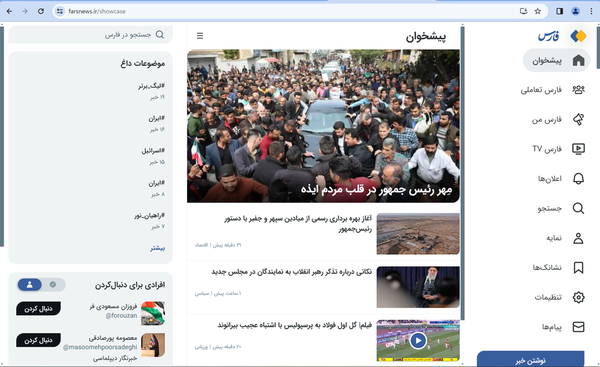Viewport: 600px width, 367px height.
Task: Open تنظیمات settings gear icon
Action: (x=578, y=297)
